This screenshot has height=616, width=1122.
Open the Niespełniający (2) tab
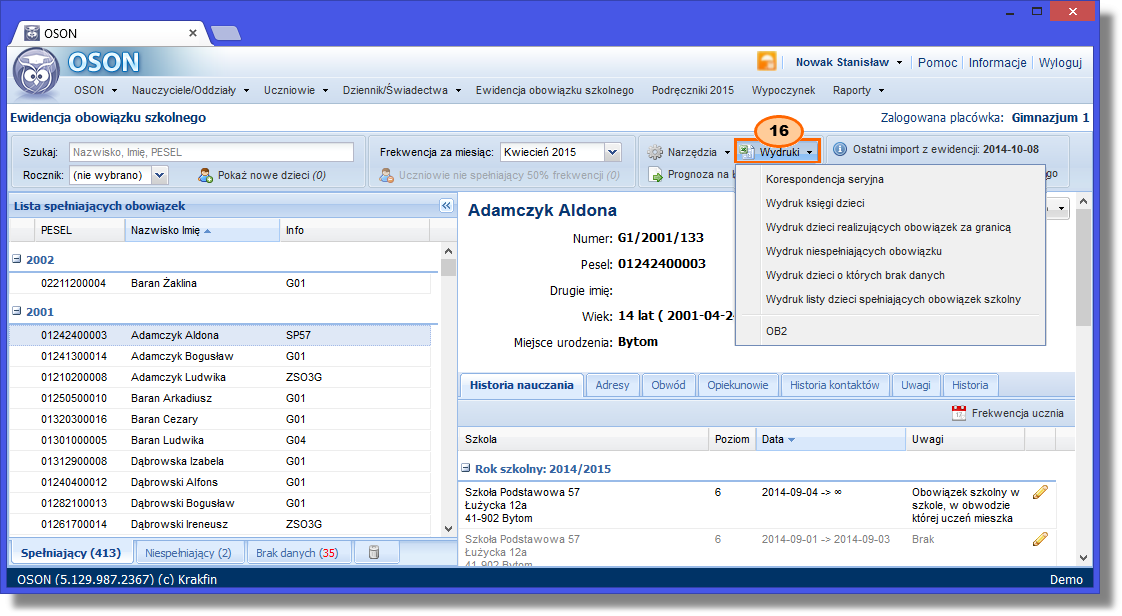coord(188,553)
